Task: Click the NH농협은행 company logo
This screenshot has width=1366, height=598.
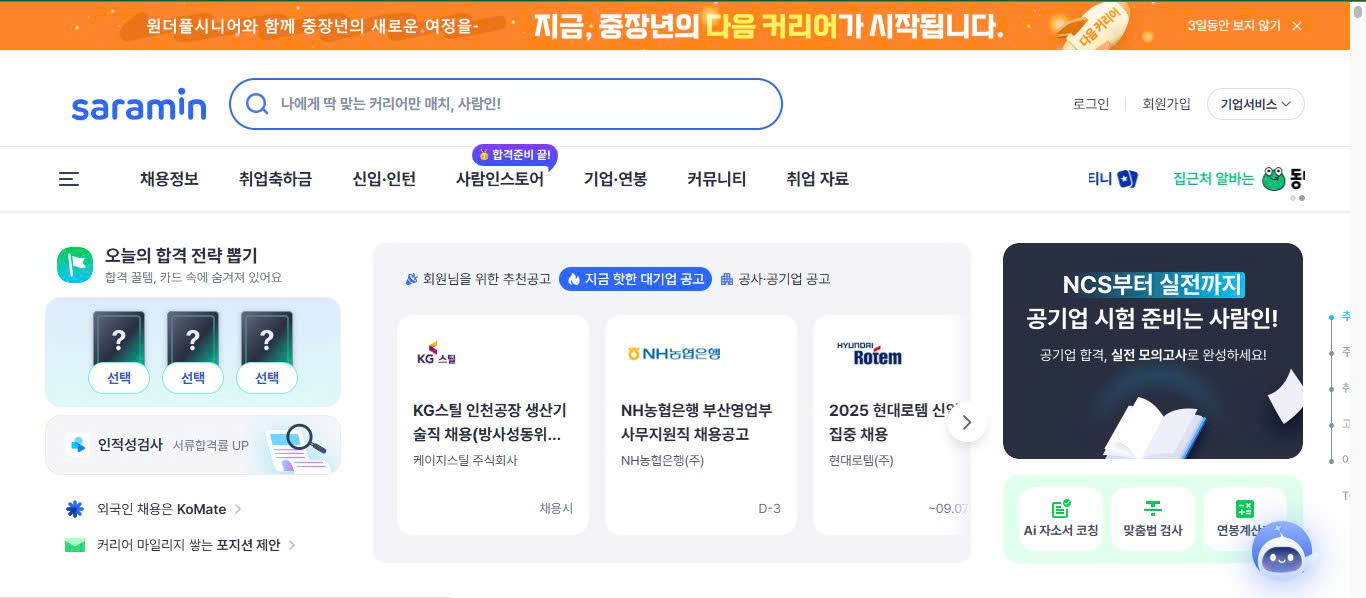Action: (674, 354)
